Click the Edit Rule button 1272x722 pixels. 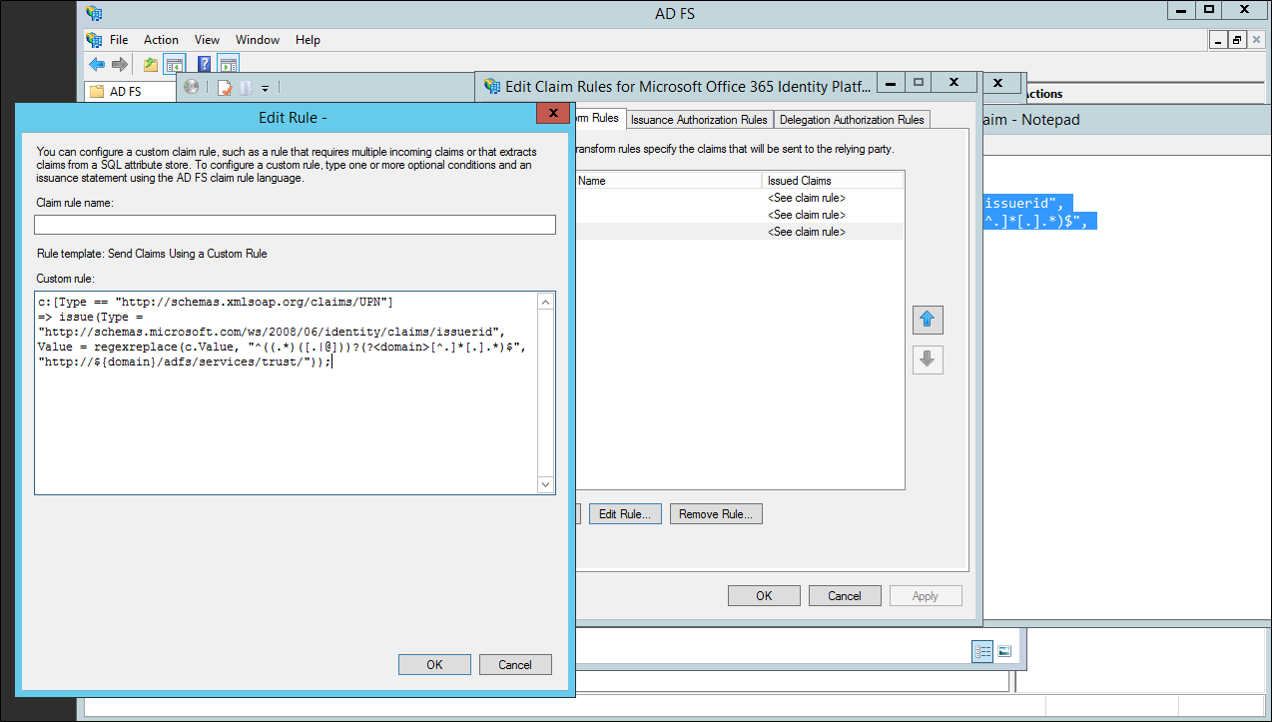[625, 513]
